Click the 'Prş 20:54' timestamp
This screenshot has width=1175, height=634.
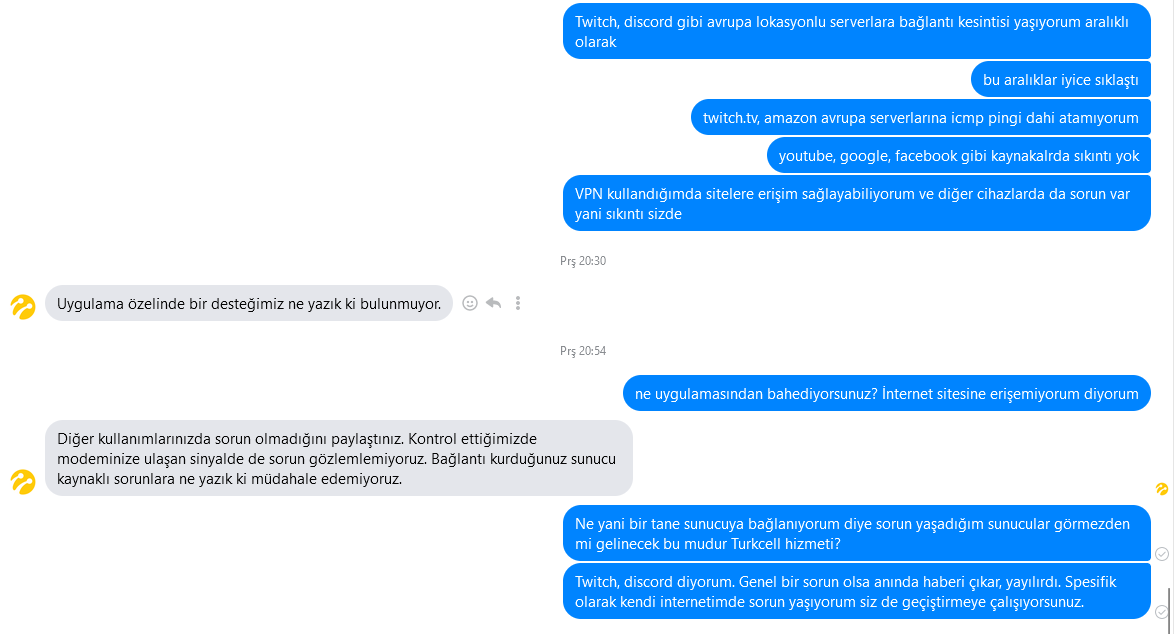(583, 351)
